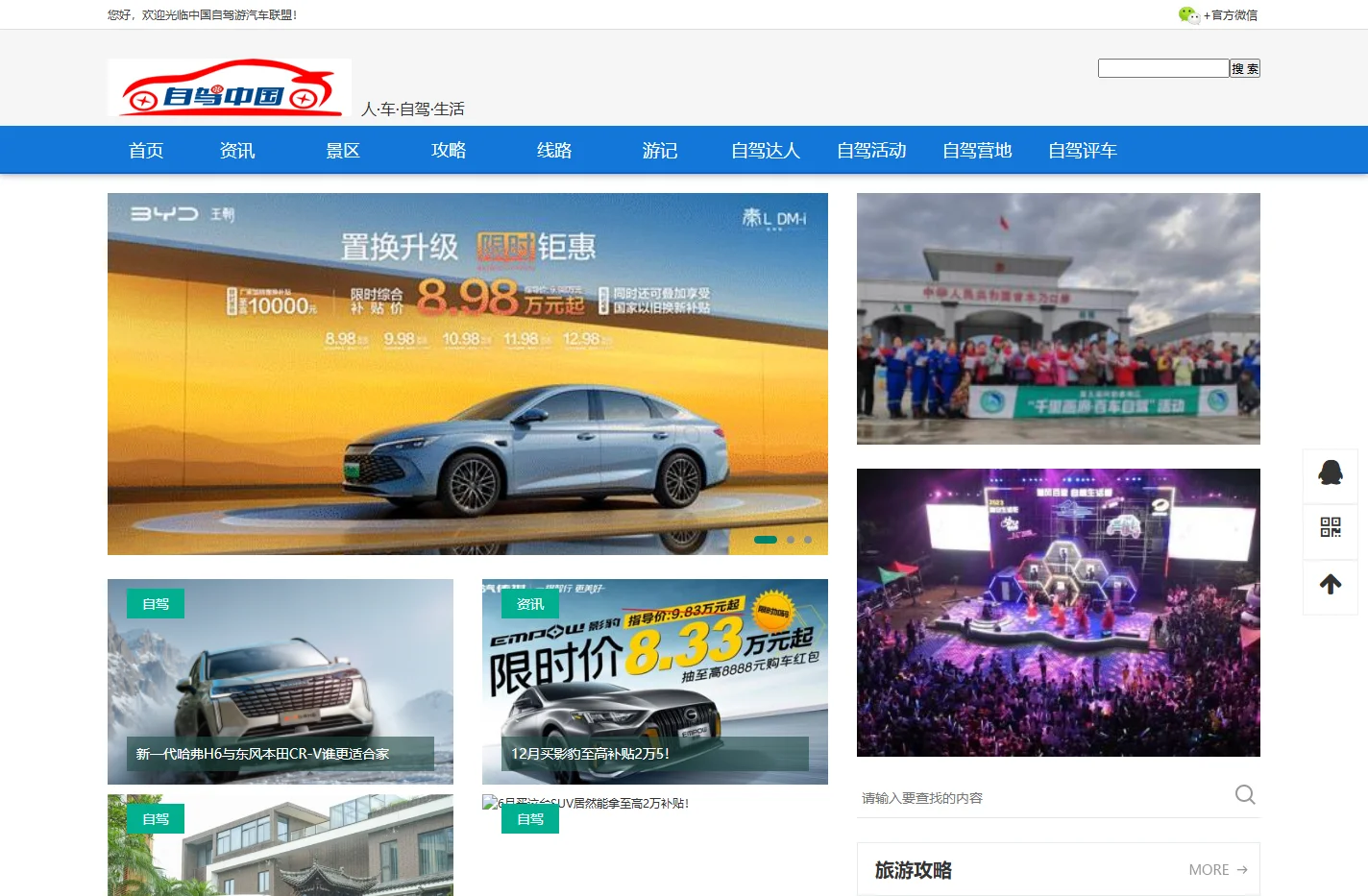Click the magnifier search icon in sidebar
1368x896 pixels.
coord(1245,794)
